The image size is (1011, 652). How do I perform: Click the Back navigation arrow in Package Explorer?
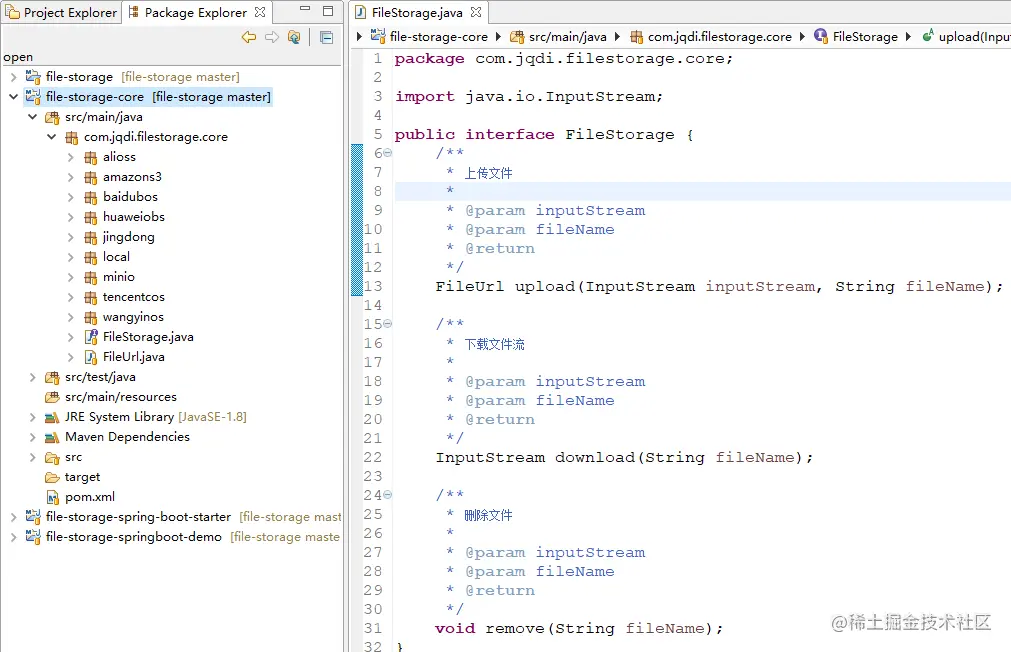[248, 37]
